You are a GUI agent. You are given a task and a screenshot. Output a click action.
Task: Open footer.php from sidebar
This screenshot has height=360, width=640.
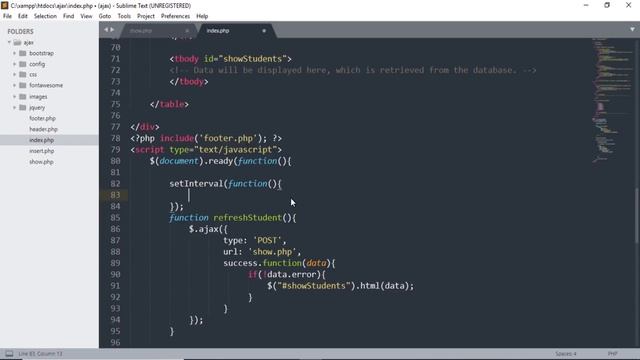[x=42, y=118]
